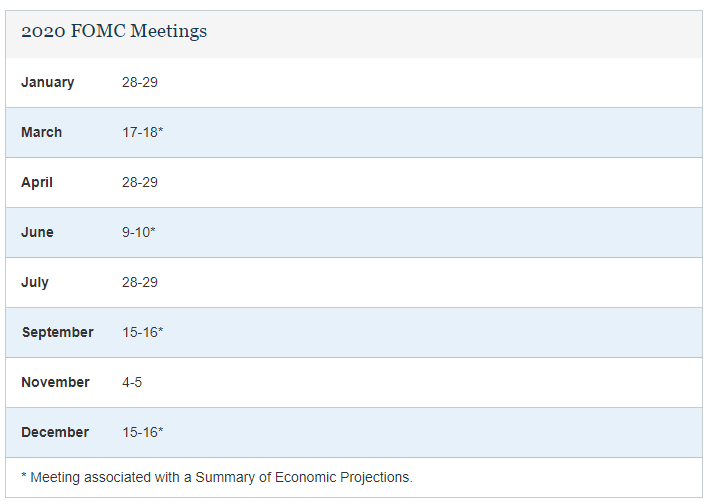Screen dimensions: 709x504
Task: Select the March month label
Action: [x=42, y=132]
